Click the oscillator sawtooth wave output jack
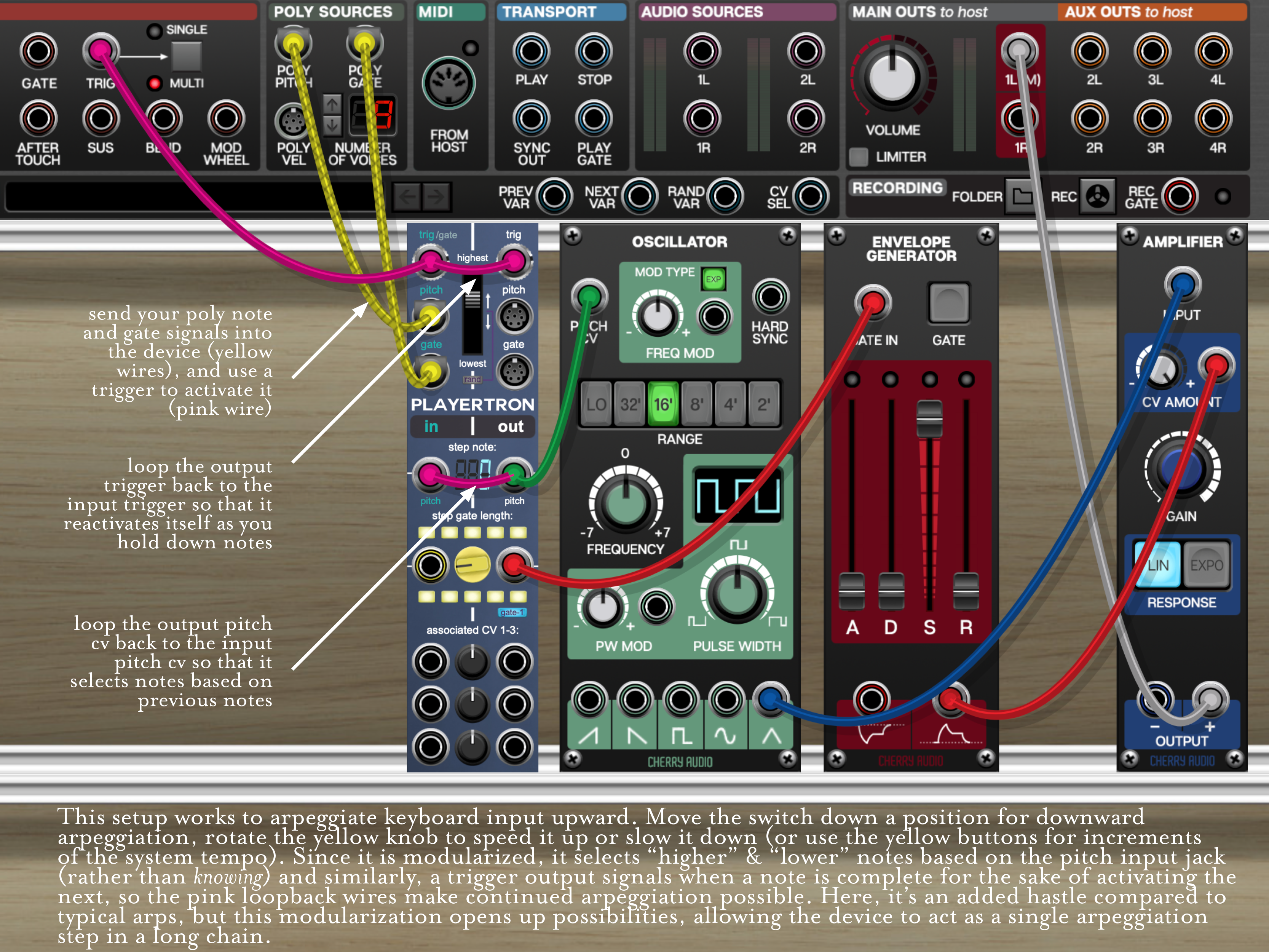1269x952 pixels. [589, 700]
